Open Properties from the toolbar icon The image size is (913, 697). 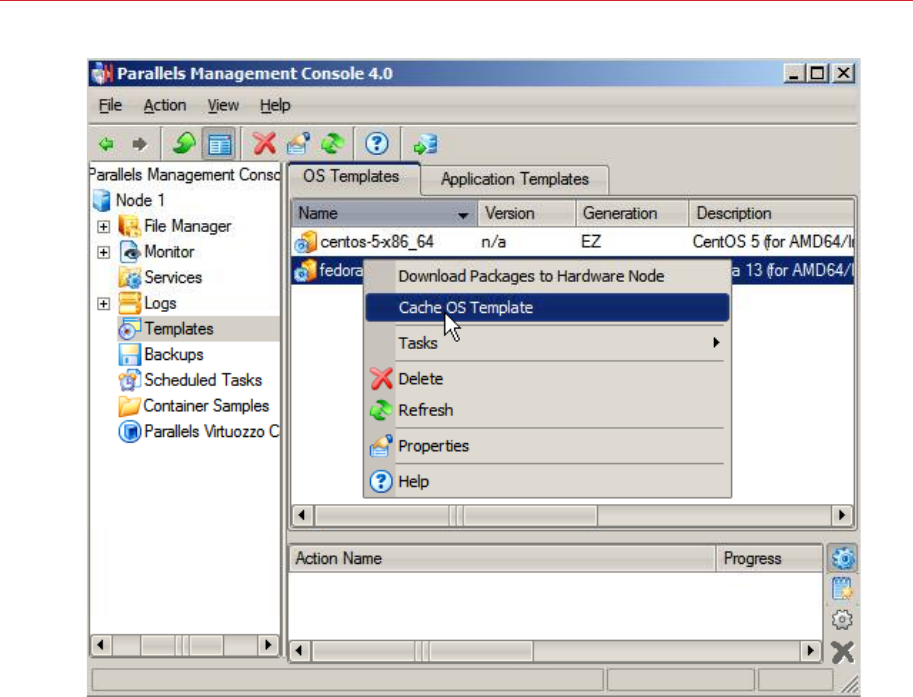point(298,144)
